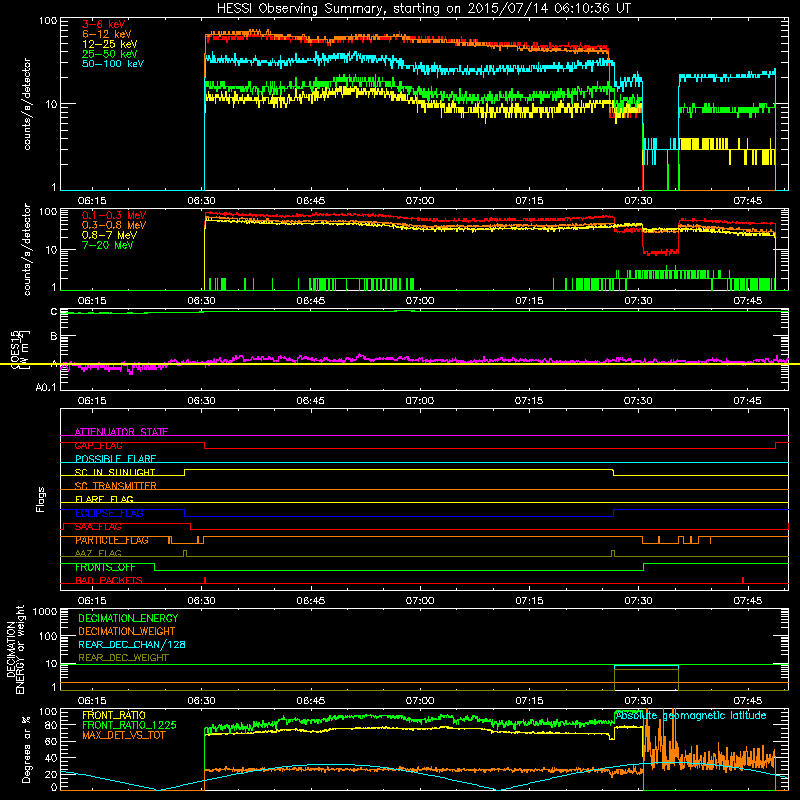Click the HESSI Observing Summary title

424,9
